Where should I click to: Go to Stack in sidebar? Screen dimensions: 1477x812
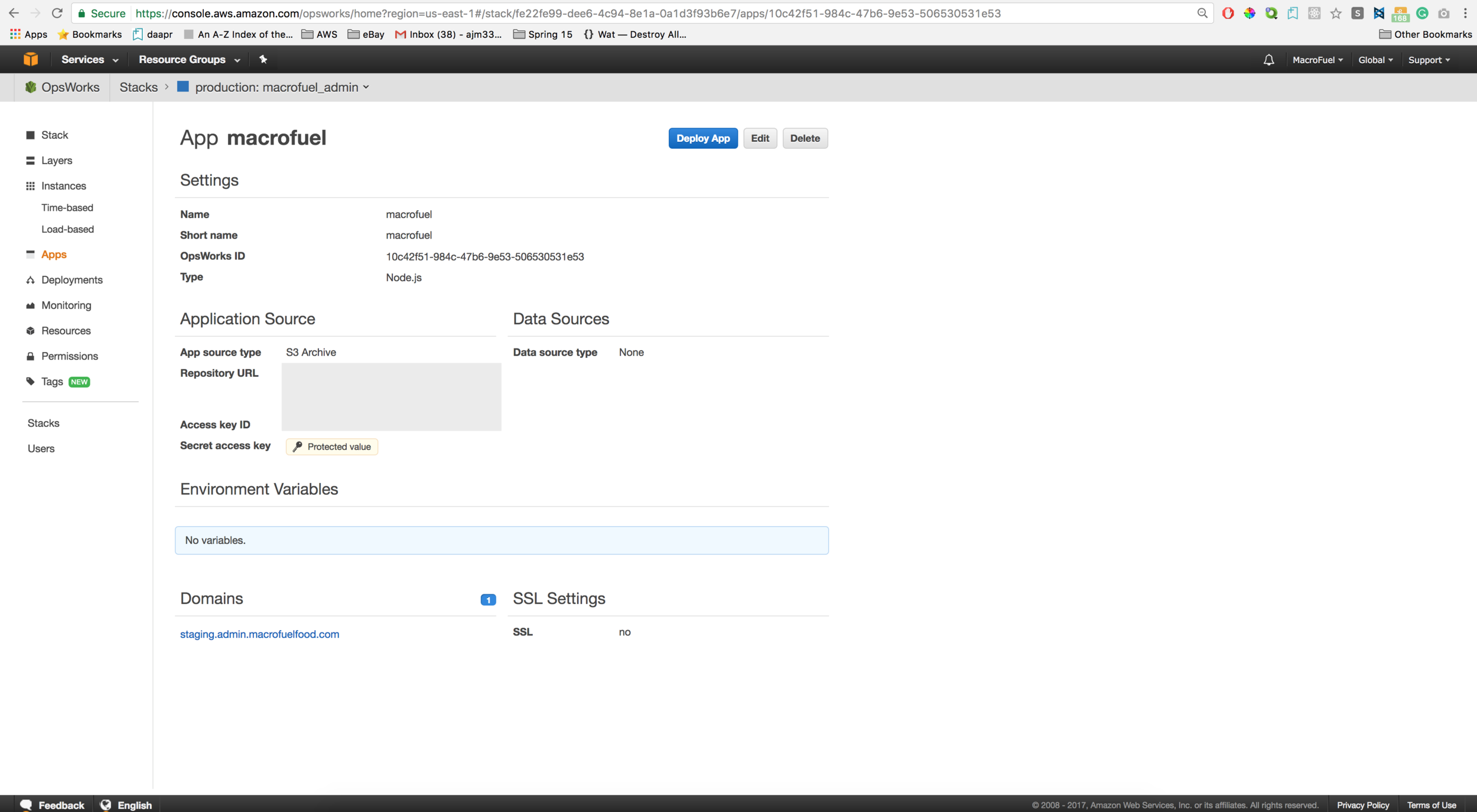(54, 135)
